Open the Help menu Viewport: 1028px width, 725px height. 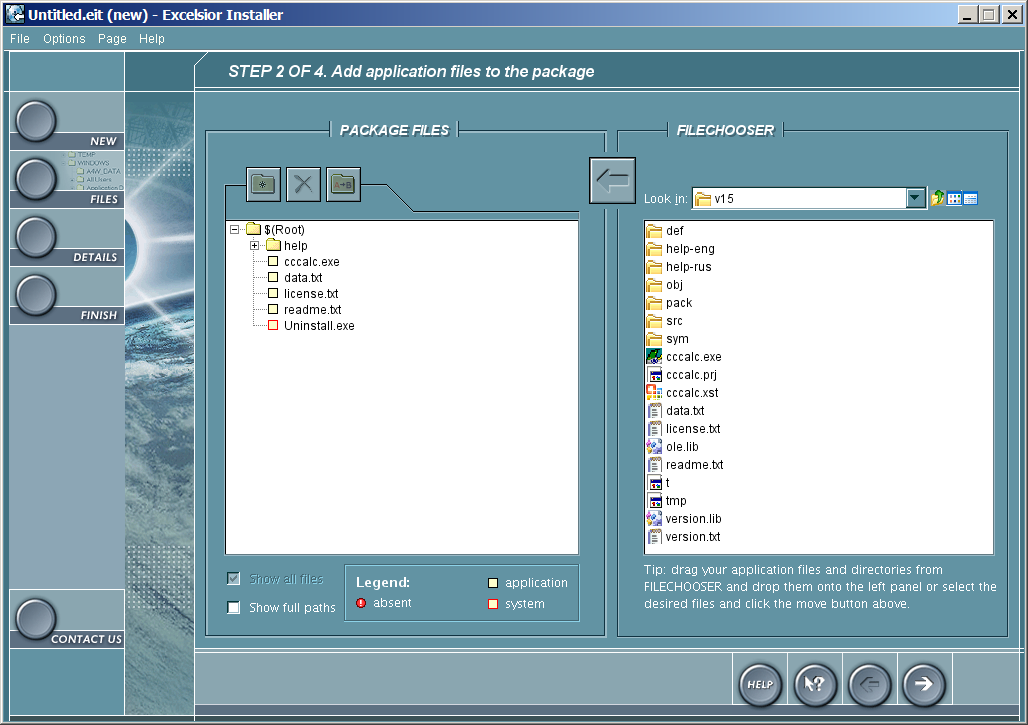[x=151, y=39]
